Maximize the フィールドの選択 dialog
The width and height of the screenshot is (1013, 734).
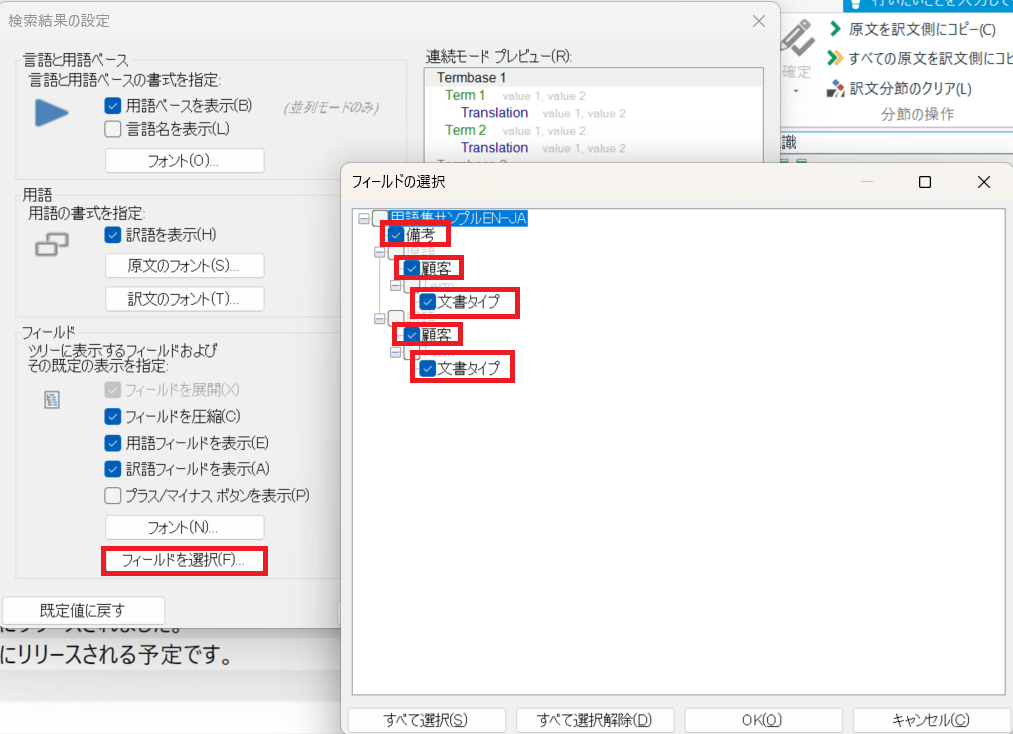tap(925, 182)
